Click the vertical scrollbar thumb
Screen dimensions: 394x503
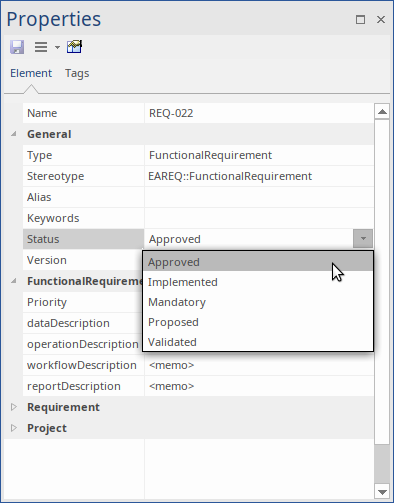382,282
